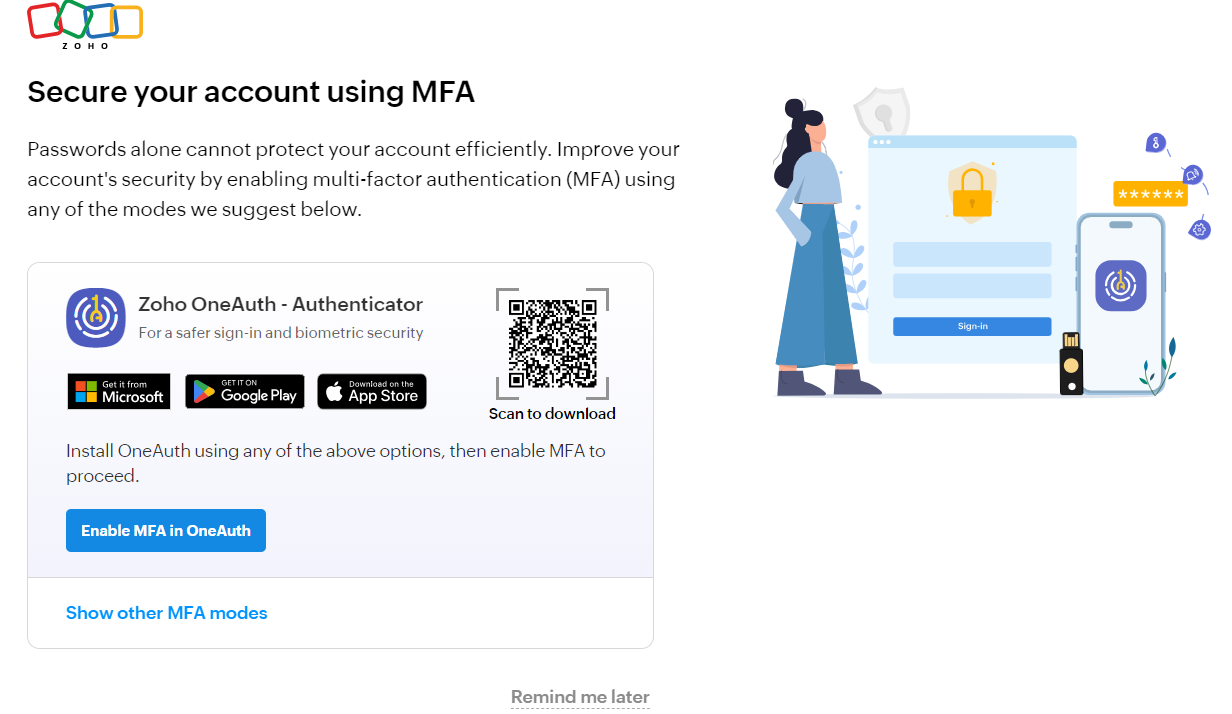The image size is (1232, 714).
Task: Click the QR code to download
Action: coord(552,344)
